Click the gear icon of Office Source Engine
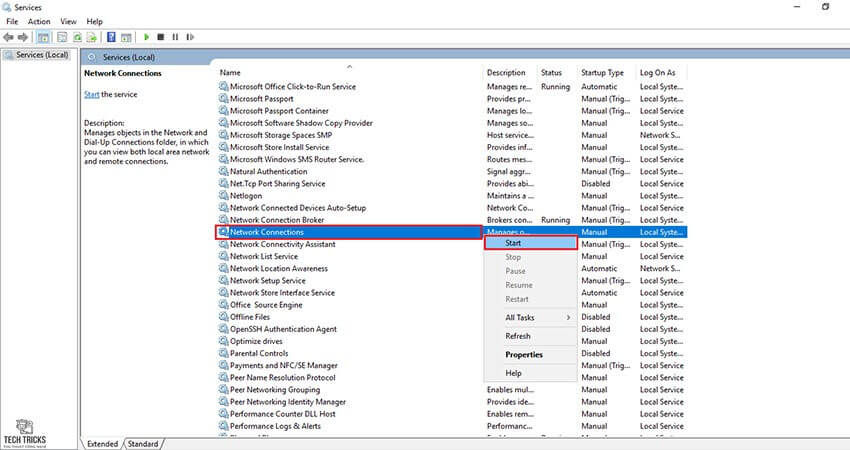The image size is (850, 450). coord(223,305)
